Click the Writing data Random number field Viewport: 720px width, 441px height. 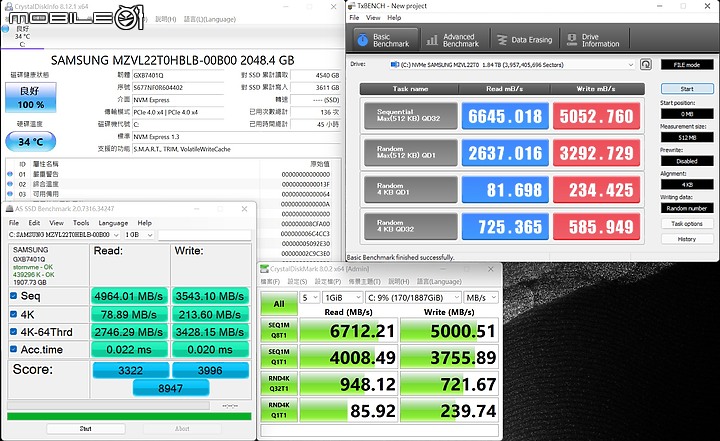(x=687, y=208)
